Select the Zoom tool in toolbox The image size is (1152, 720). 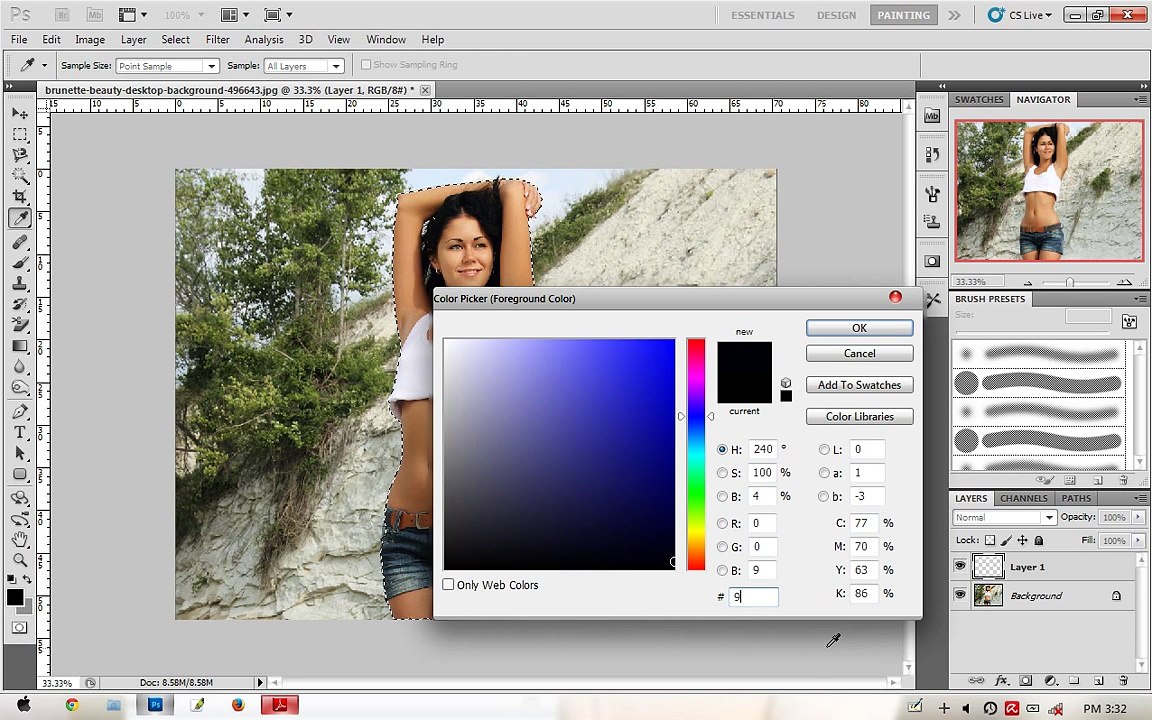coord(20,560)
